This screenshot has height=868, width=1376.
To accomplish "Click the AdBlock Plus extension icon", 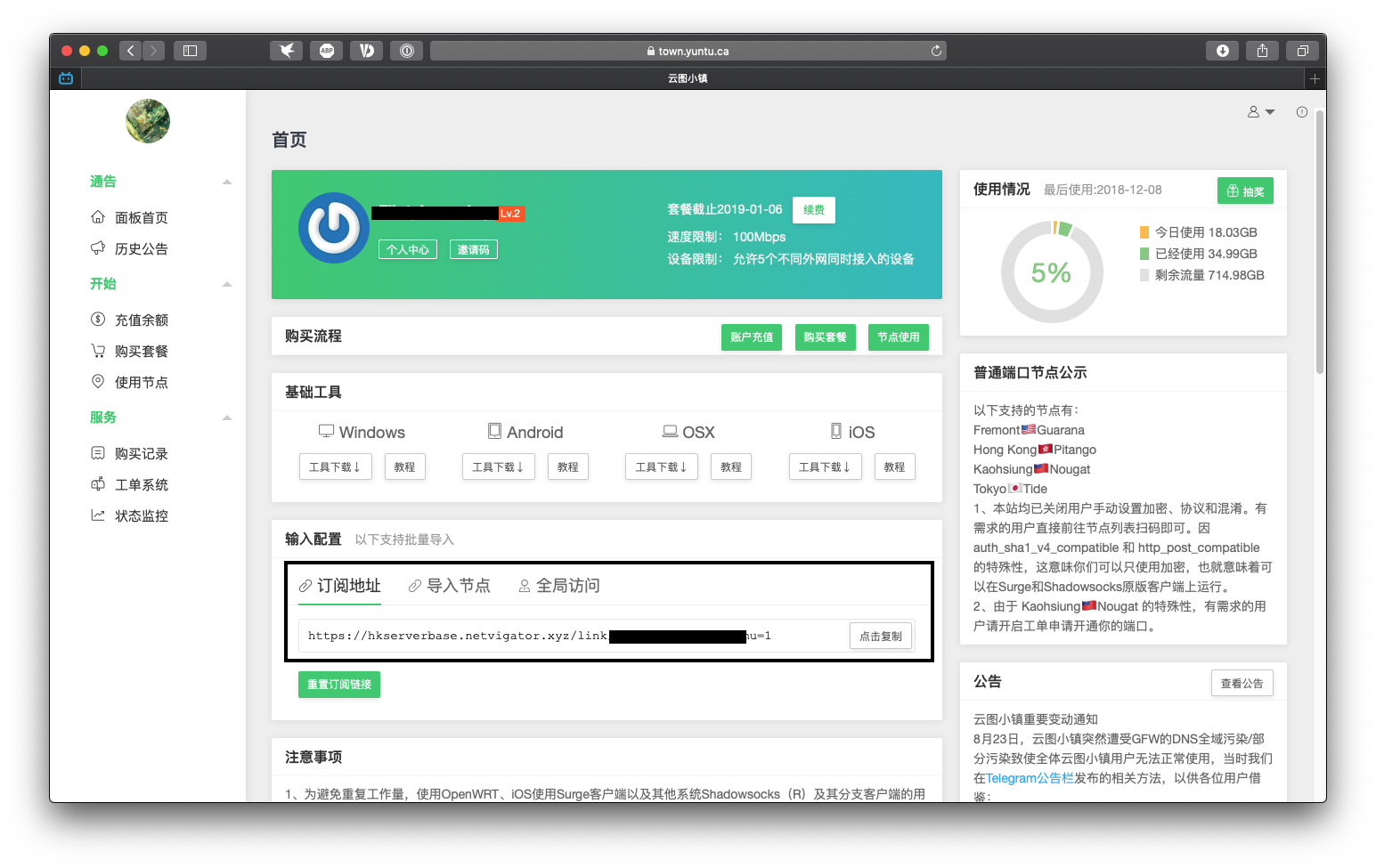I will tap(327, 51).
